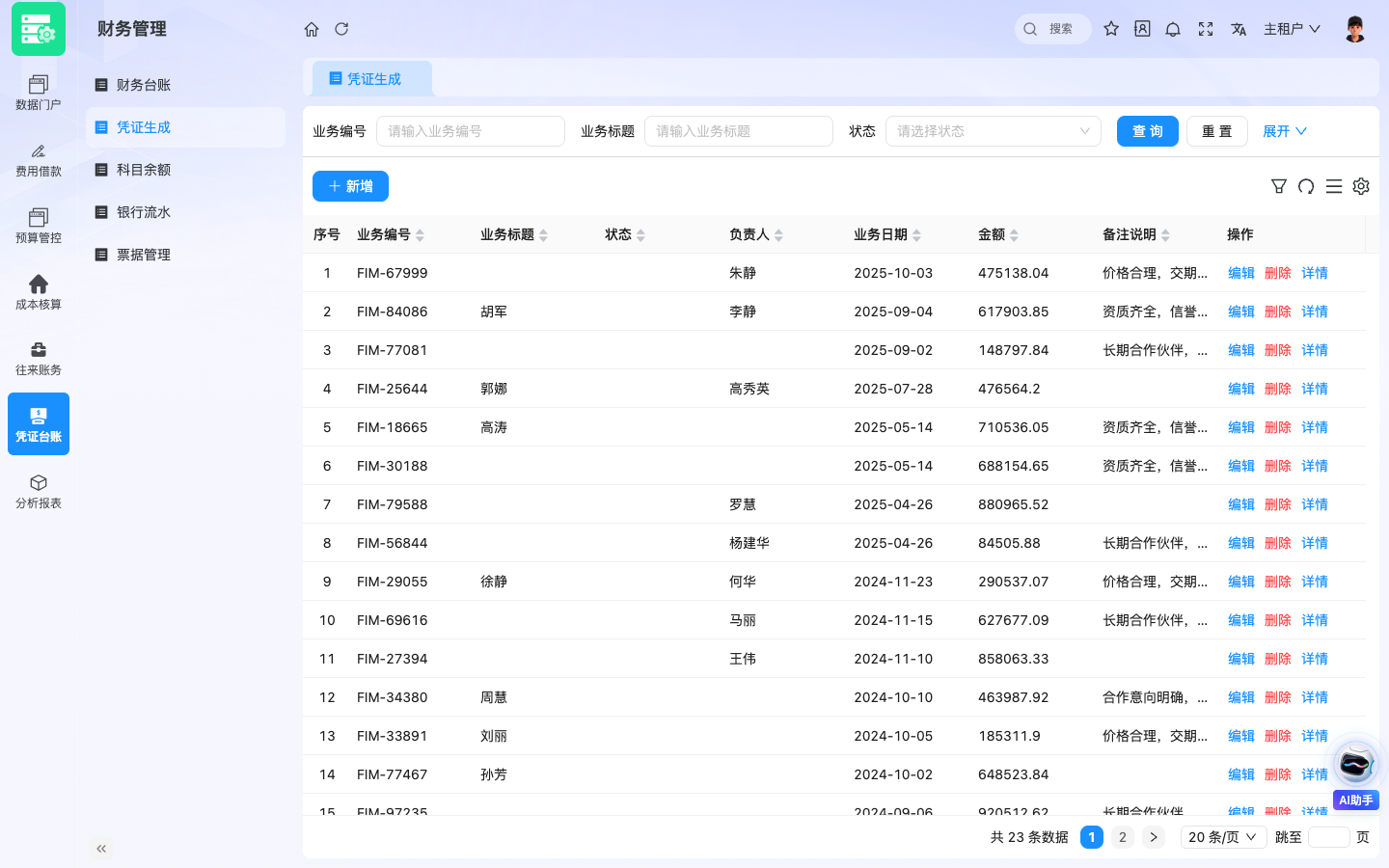Screen dimensions: 1389x868
Task: Switch to the 凭证生成 tab
Action: (x=372, y=79)
